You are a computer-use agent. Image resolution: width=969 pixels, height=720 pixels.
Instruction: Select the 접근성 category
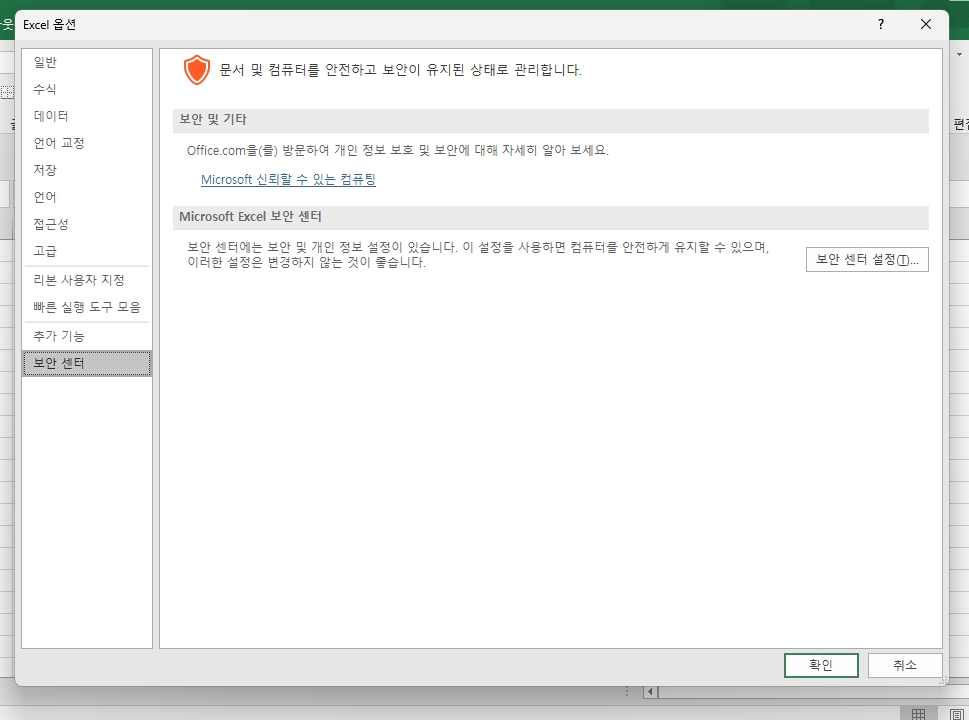pos(87,224)
